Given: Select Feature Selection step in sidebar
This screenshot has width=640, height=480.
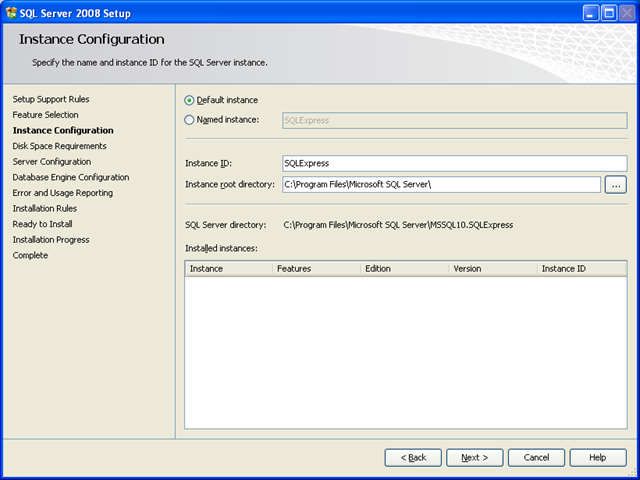Looking at the screenshot, I should tap(46, 115).
